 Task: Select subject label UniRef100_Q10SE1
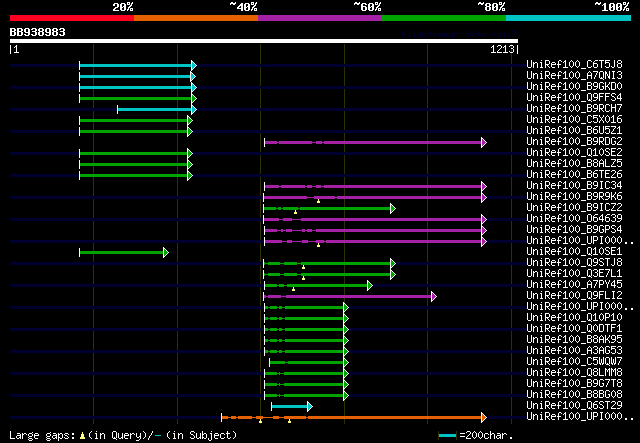pyautogui.click(x=574, y=252)
